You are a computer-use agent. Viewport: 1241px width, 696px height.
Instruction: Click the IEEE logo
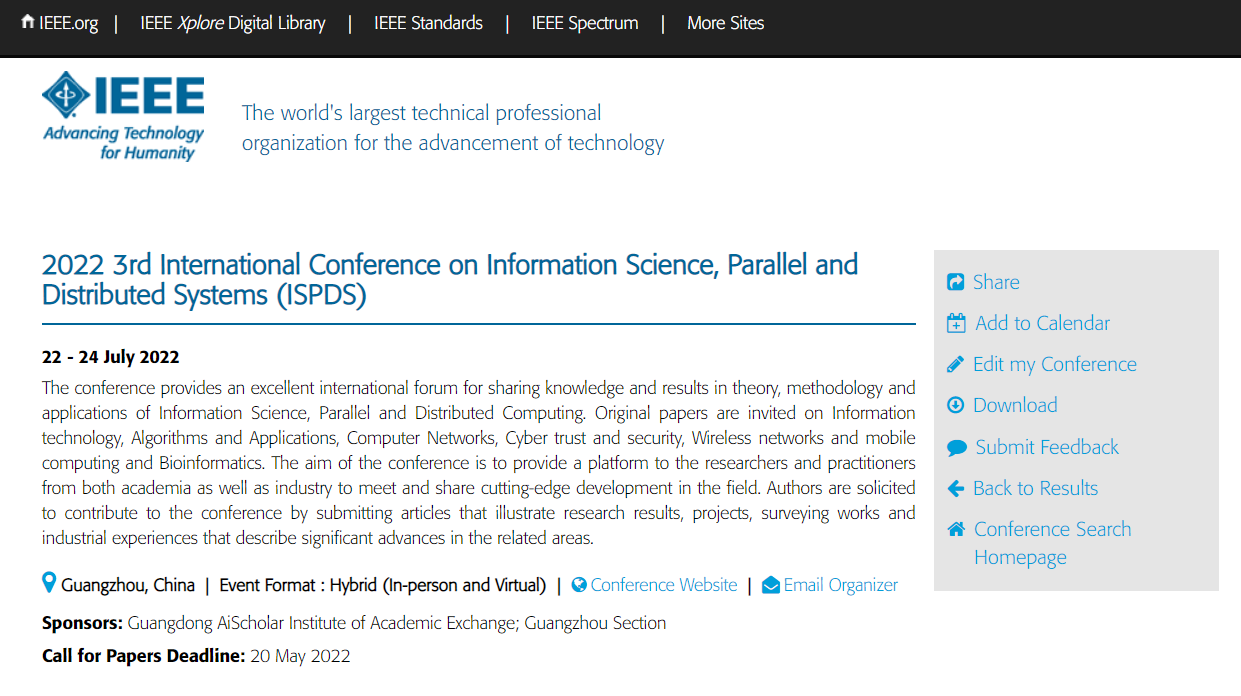[x=123, y=116]
